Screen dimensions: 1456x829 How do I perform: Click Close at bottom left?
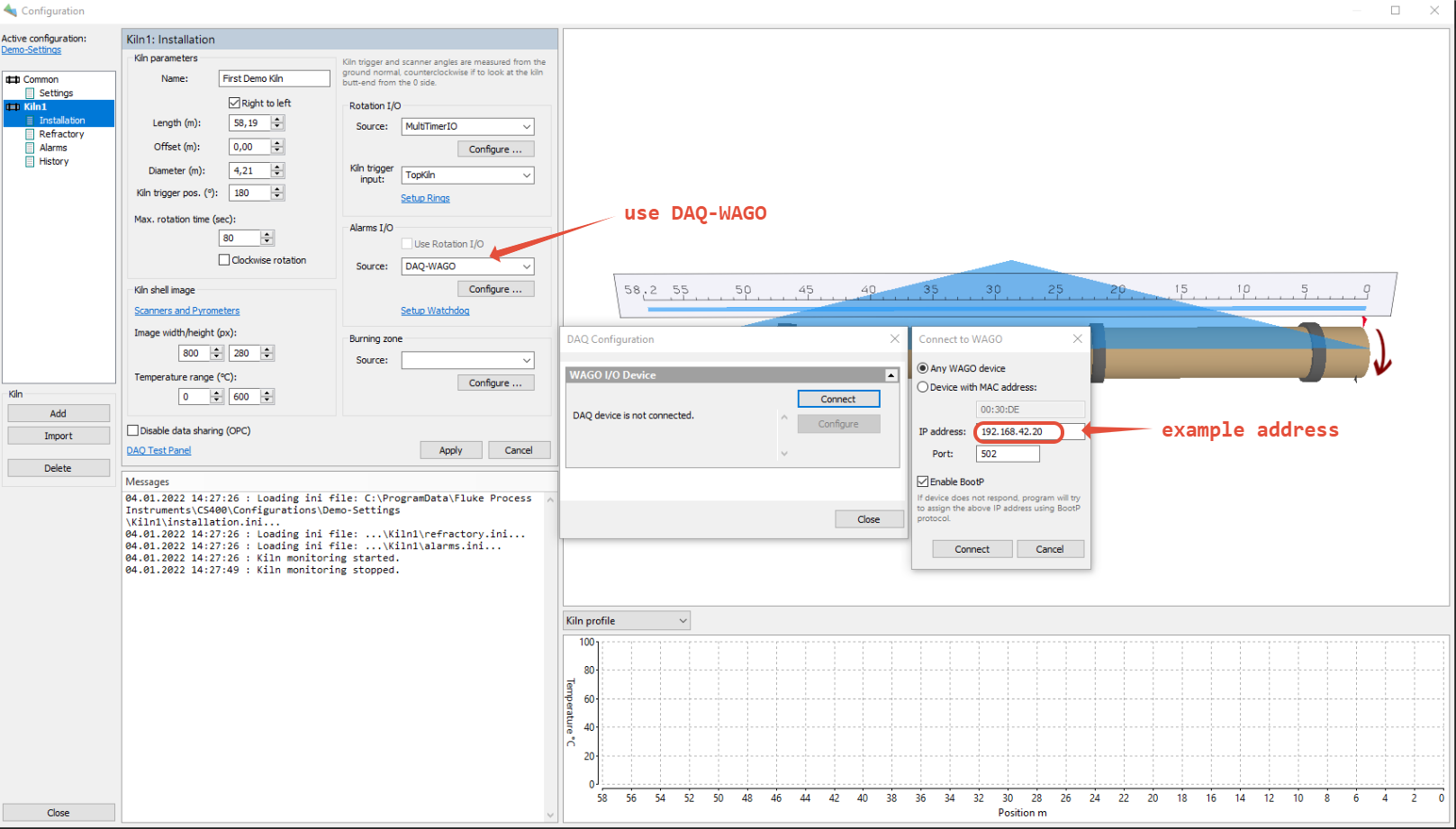point(59,813)
